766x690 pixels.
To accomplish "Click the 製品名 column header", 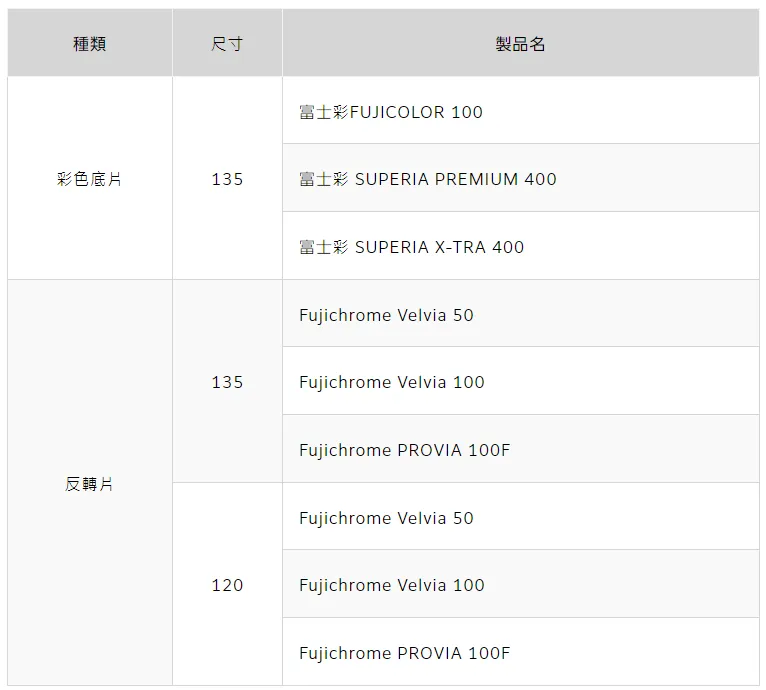I will click(x=521, y=43).
